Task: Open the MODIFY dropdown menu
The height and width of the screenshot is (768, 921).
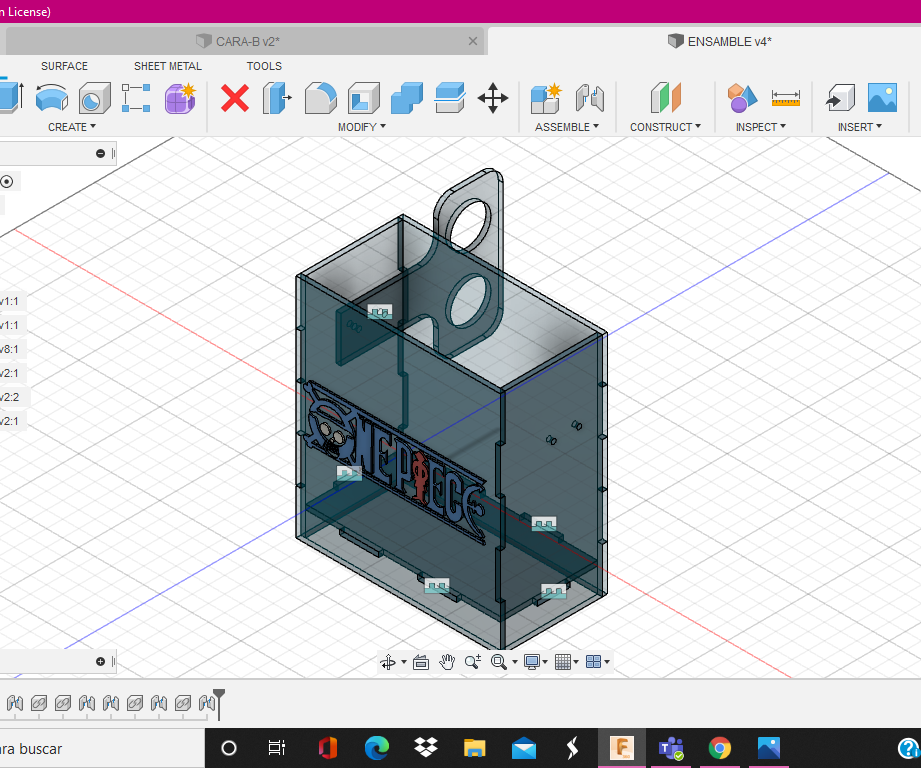Action: 361,127
